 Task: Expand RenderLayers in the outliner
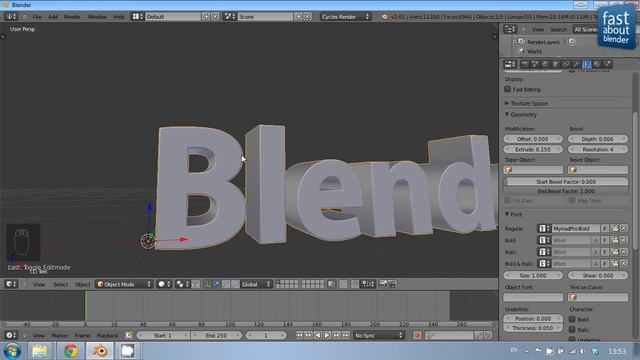514,42
